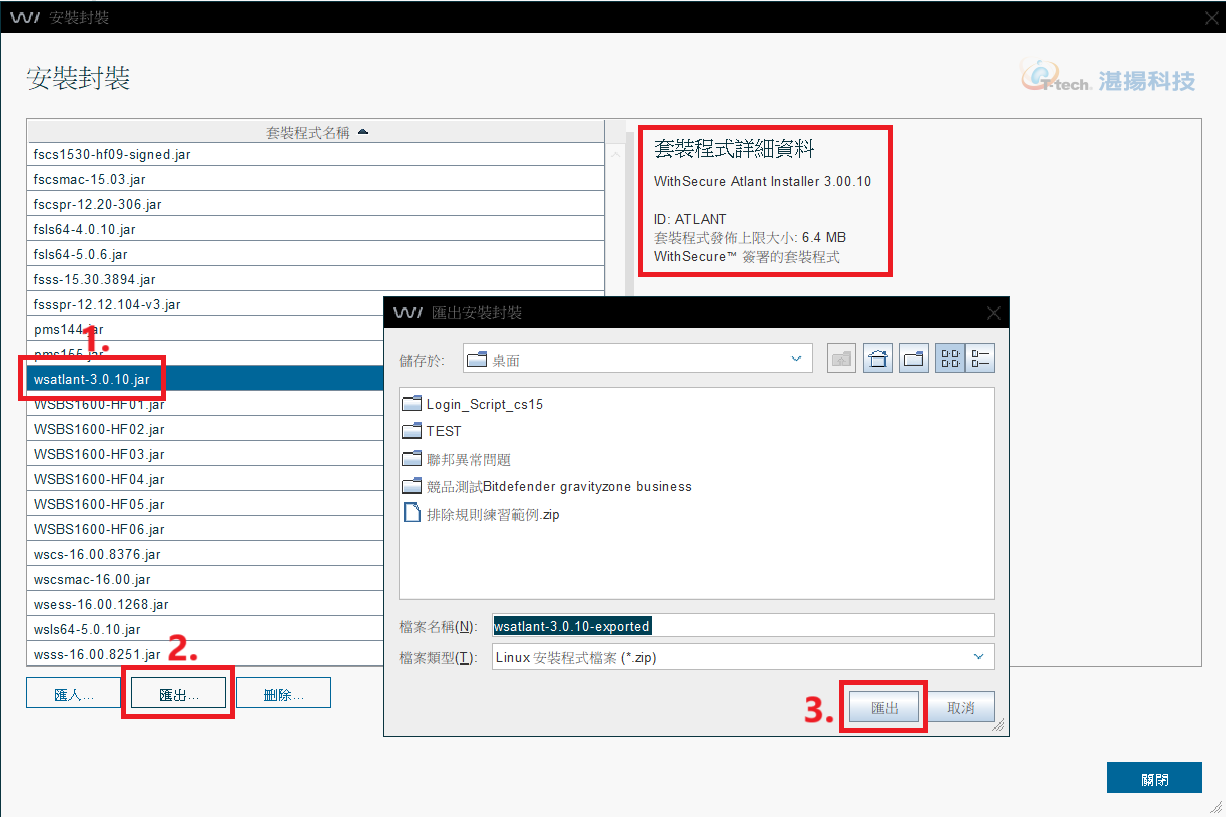
Task: Select wscsmac-16.00.jar in the package list
Action: (206, 580)
